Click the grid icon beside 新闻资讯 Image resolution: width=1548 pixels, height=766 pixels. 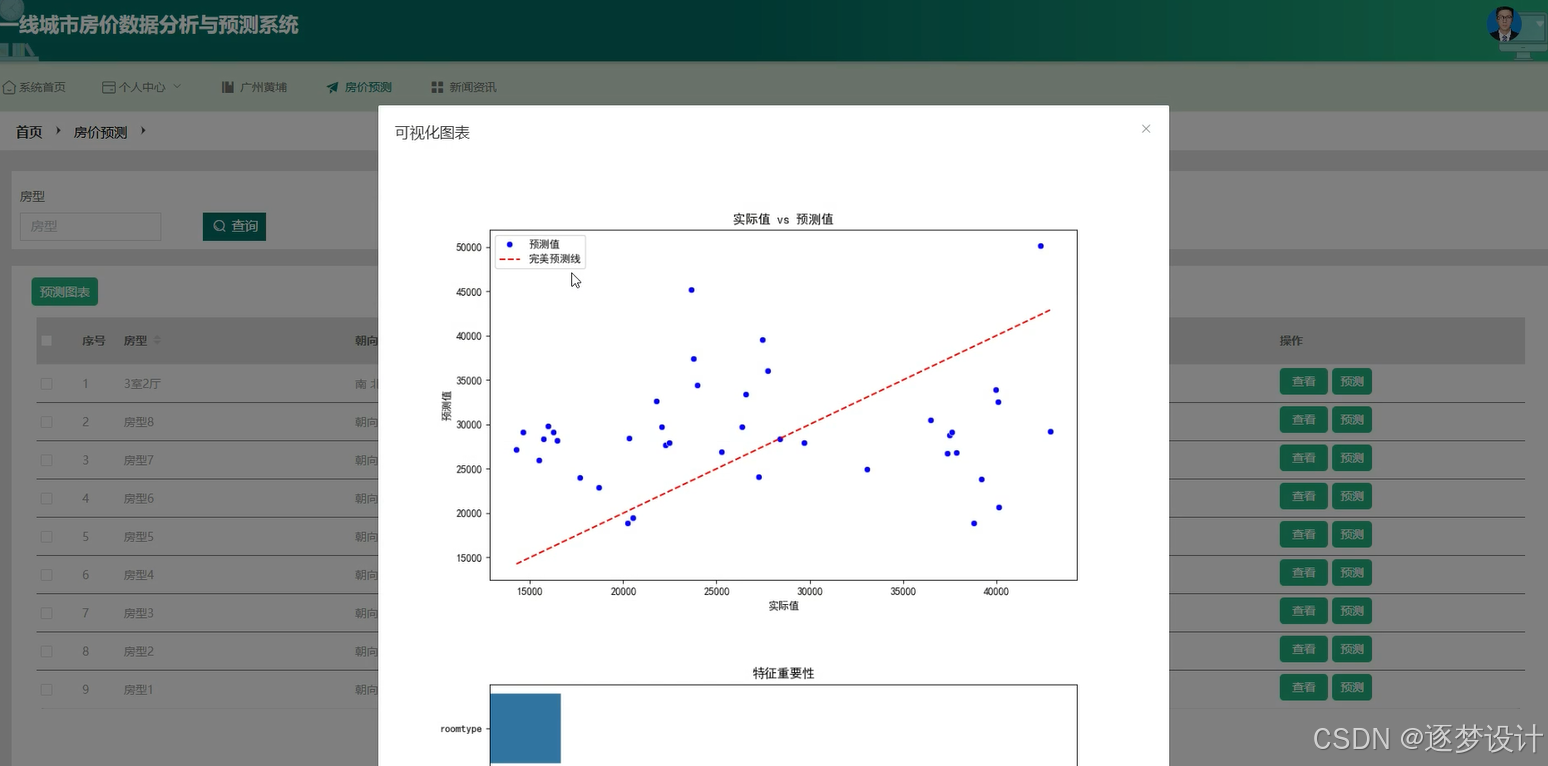tap(437, 87)
